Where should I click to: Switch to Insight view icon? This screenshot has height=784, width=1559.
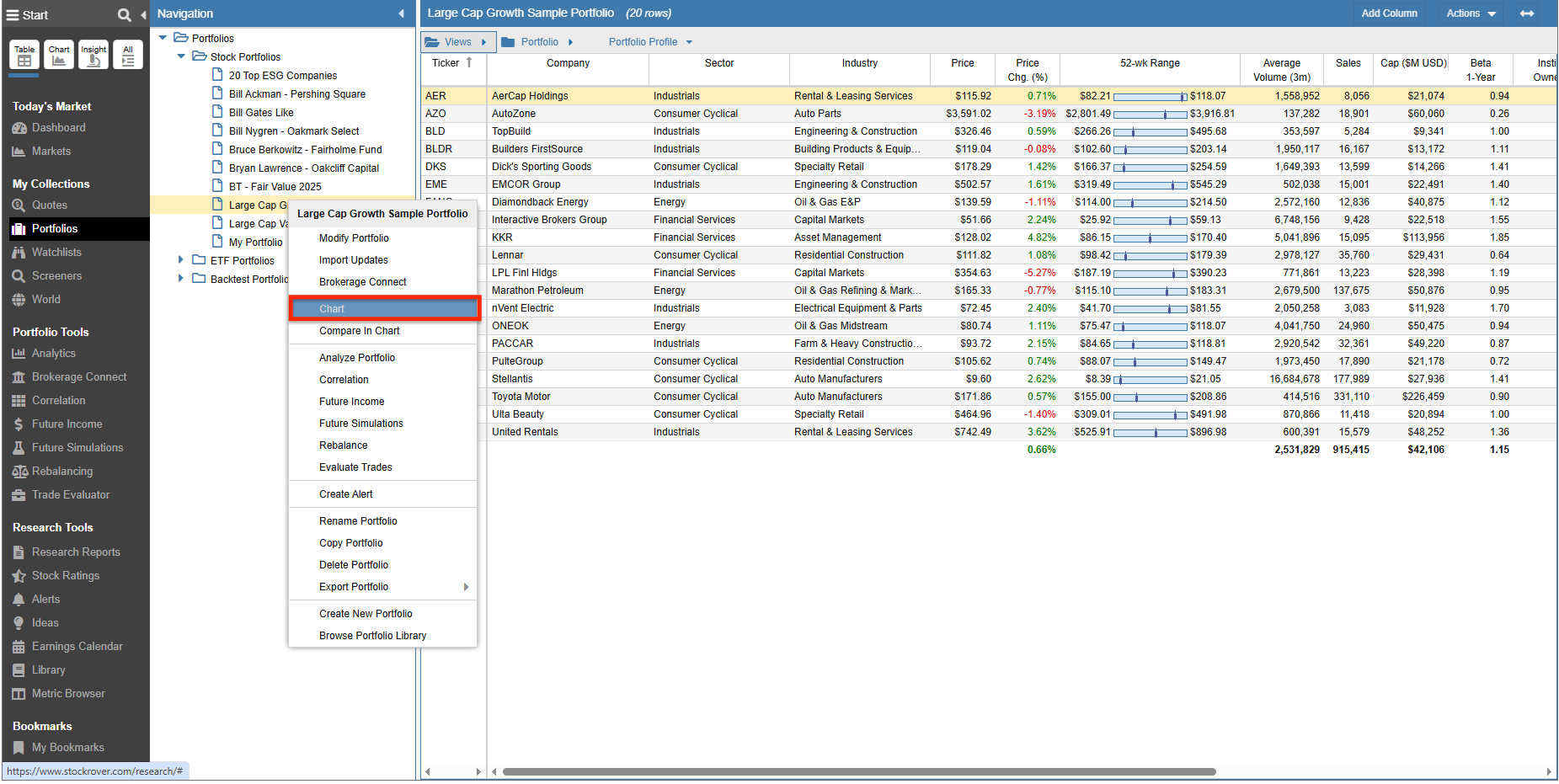coord(93,55)
